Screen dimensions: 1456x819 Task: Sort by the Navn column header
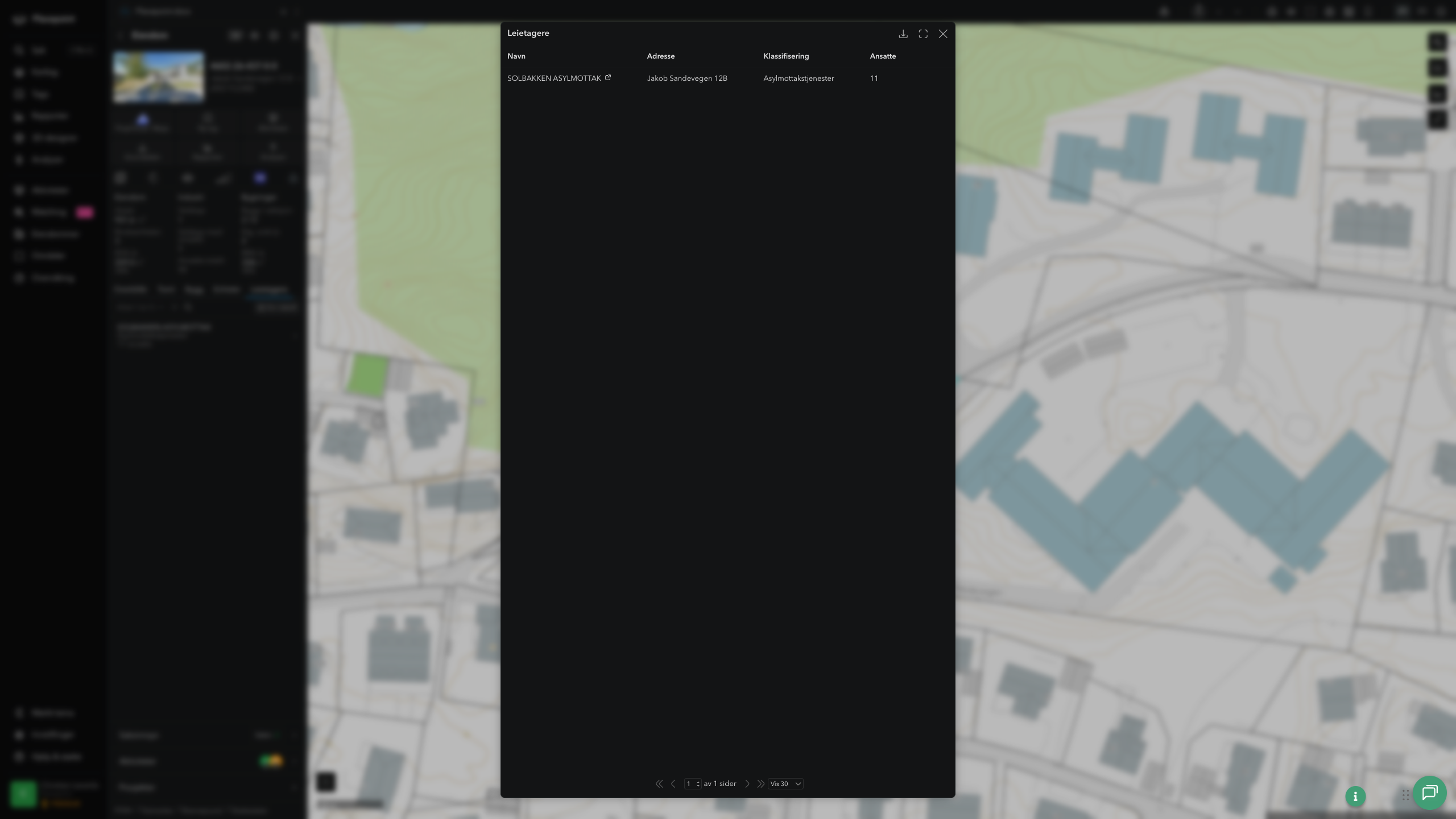click(516, 56)
